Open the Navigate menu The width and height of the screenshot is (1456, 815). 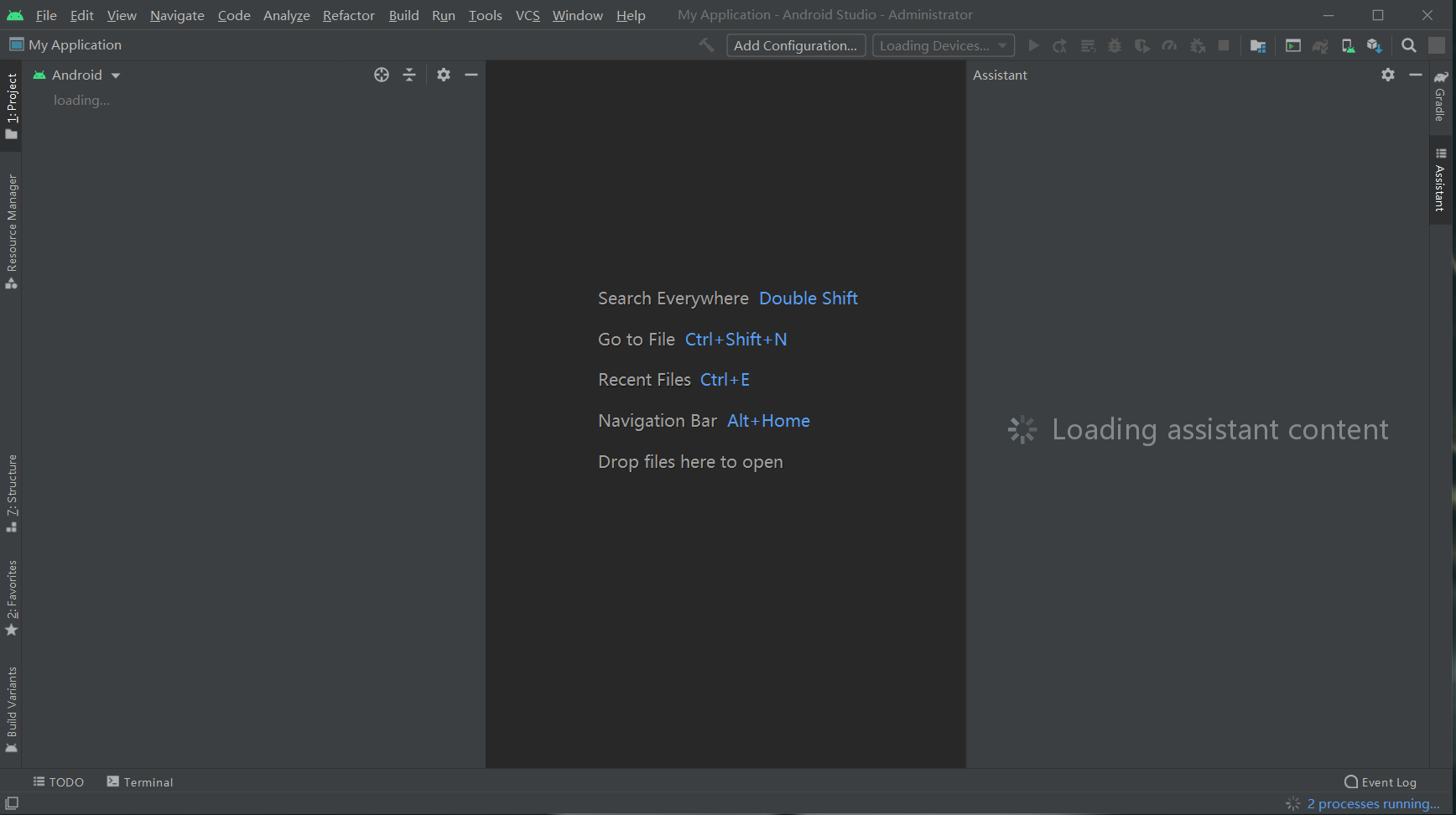pyautogui.click(x=177, y=15)
